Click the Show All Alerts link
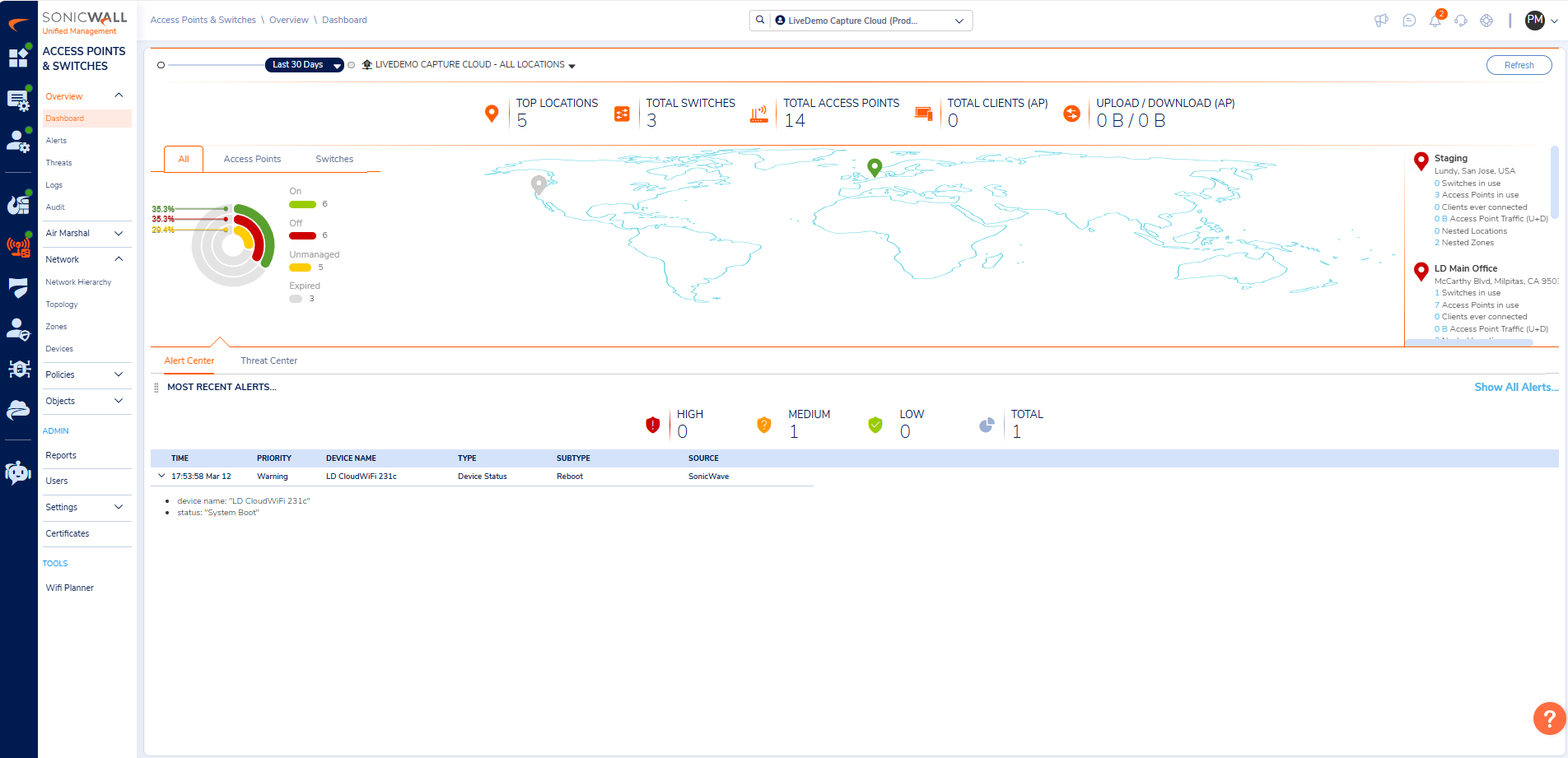The height and width of the screenshot is (758, 1568). (1515, 387)
